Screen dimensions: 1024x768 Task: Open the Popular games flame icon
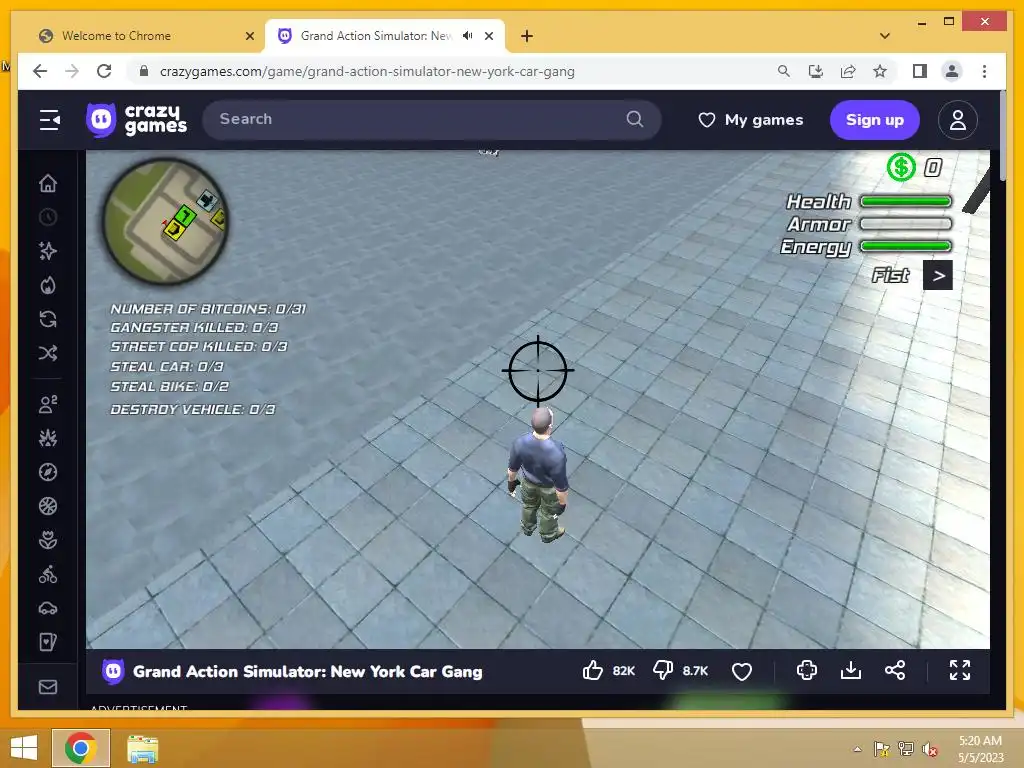[x=48, y=285]
